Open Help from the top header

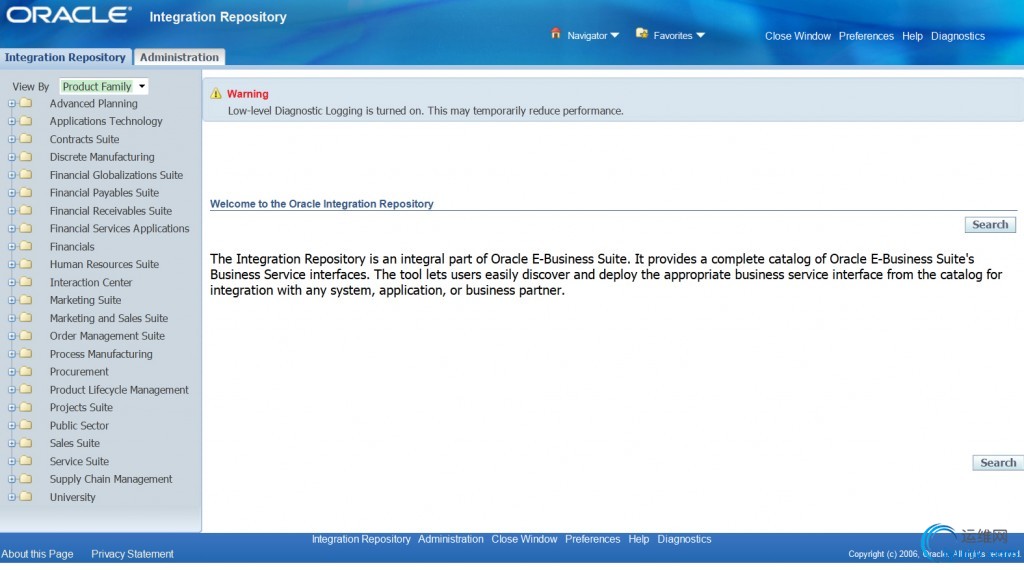(912, 36)
